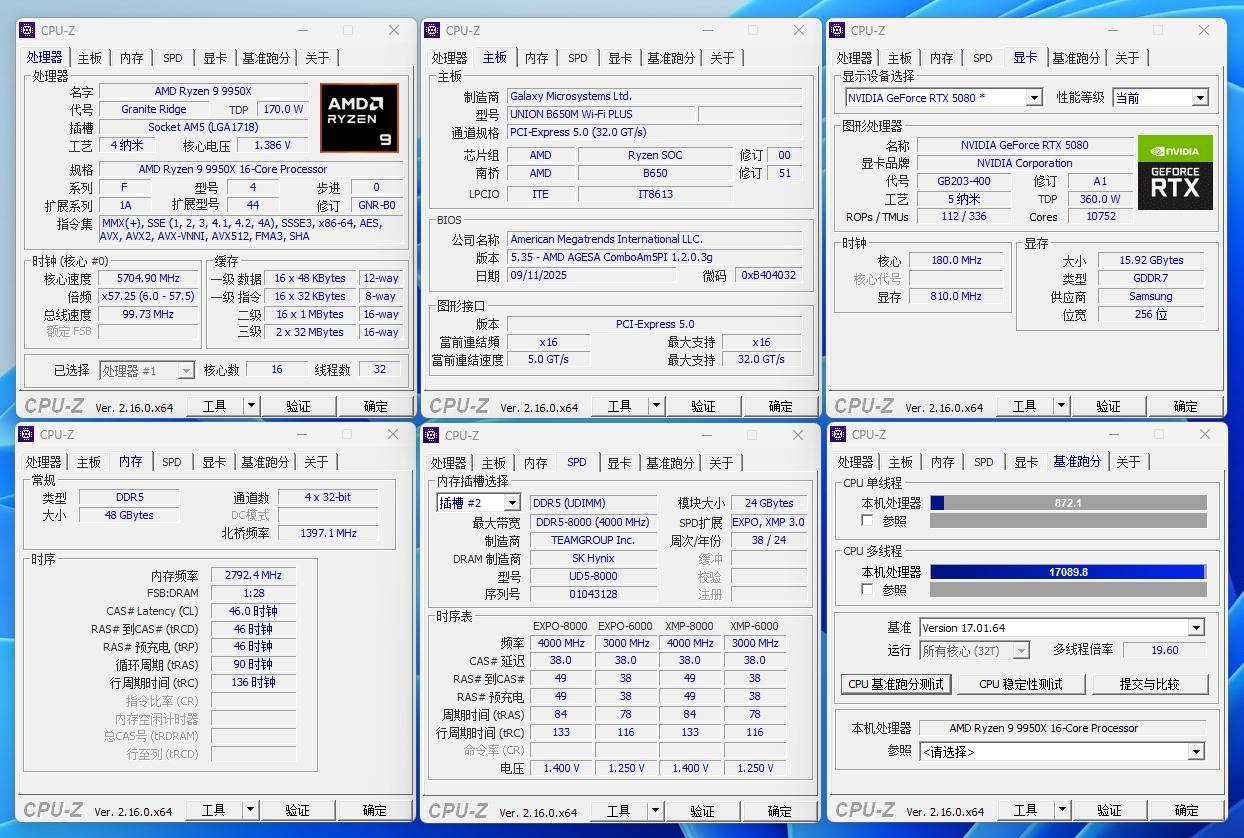Click the multi-thread 17089.8 score bar
Viewport: 1244px width, 838px height.
click(1067, 572)
